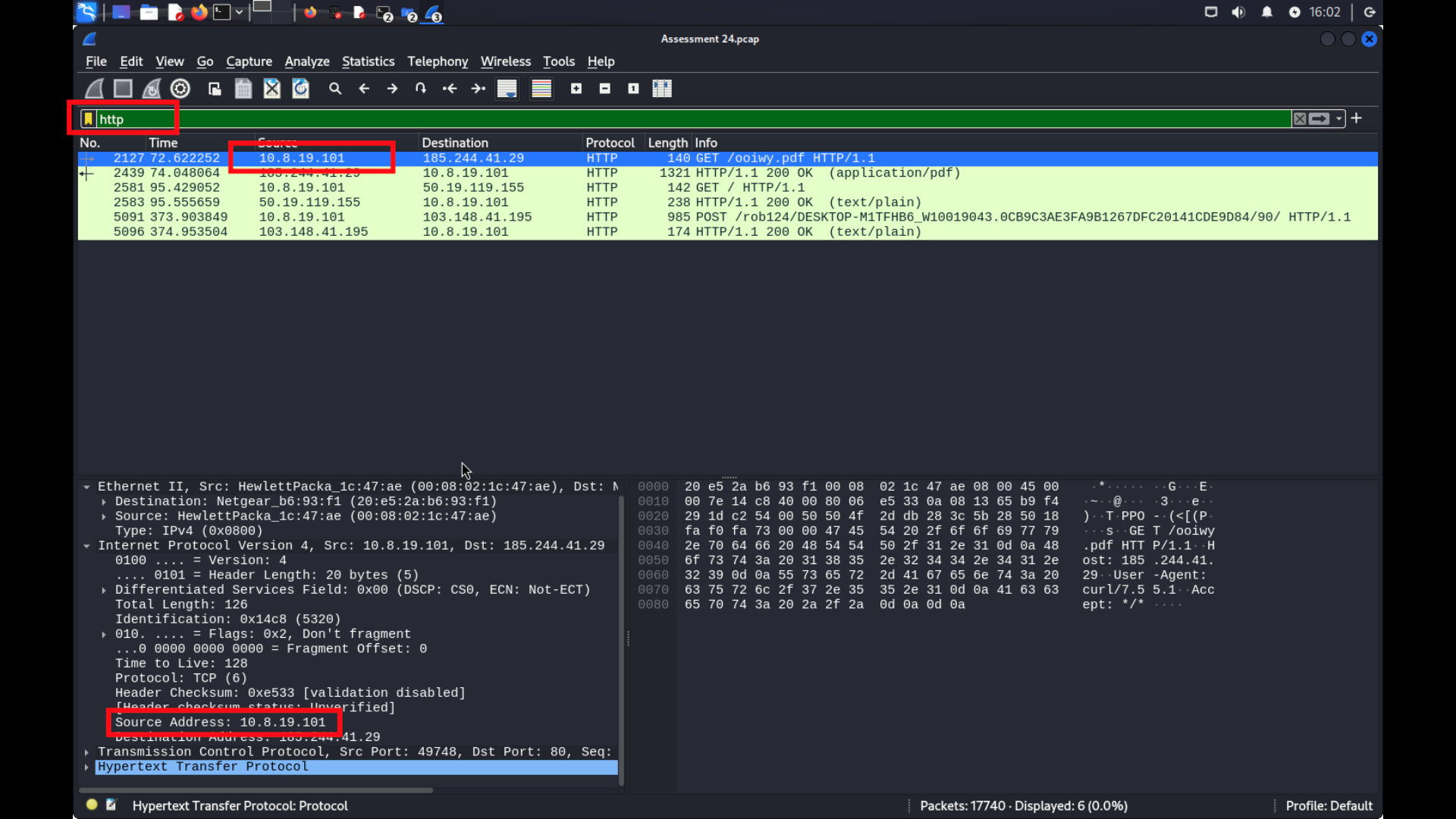Viewport: 1456px width, 819px height.
Task: Open the Telephony menu
Action: point(437,61)
